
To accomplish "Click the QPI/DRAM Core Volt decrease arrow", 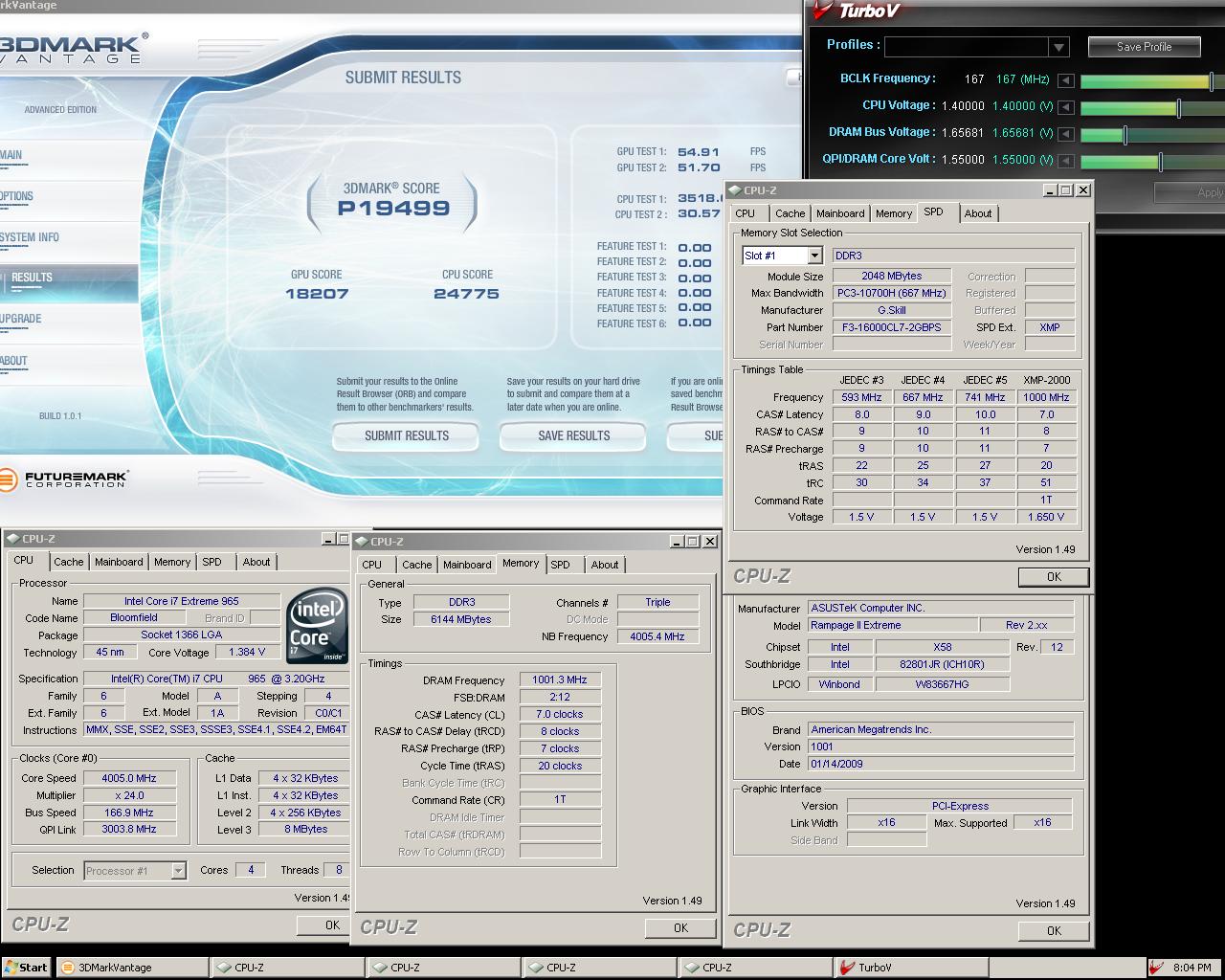I will (x=1065, y=161).
